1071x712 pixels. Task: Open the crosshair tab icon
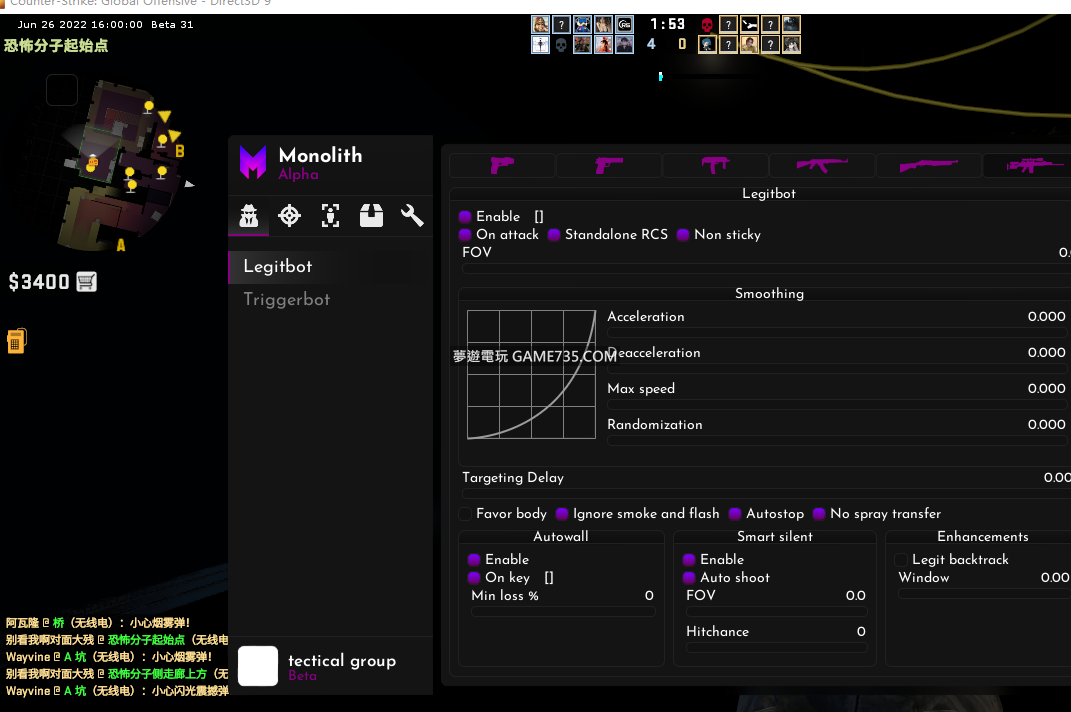coord(289,215)
